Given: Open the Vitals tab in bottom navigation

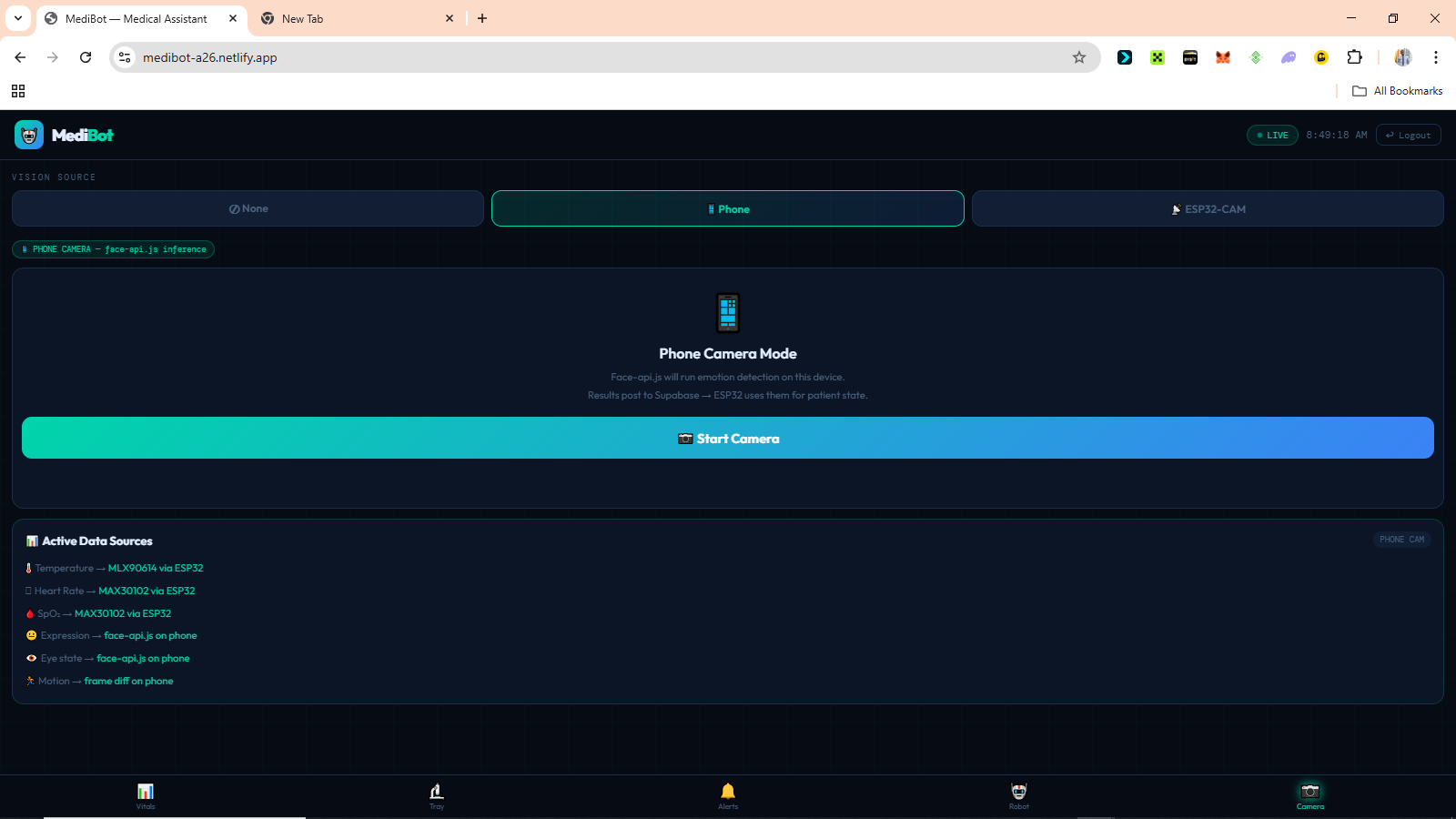Looking at the screenshot, I should click(146, 796).
